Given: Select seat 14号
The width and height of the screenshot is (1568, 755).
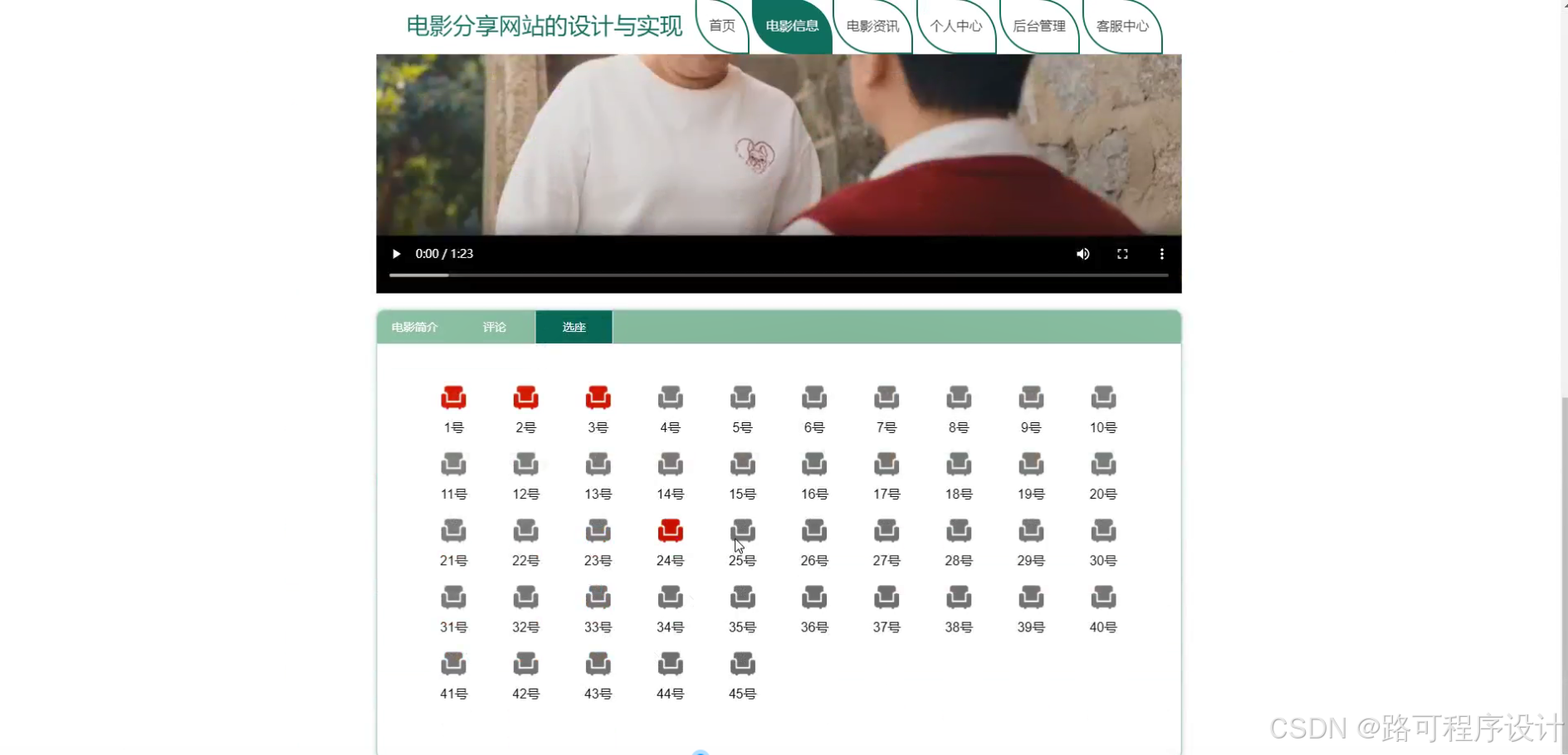Looking at the screenshot, I should pyautogui.click(x=670, y=464).
